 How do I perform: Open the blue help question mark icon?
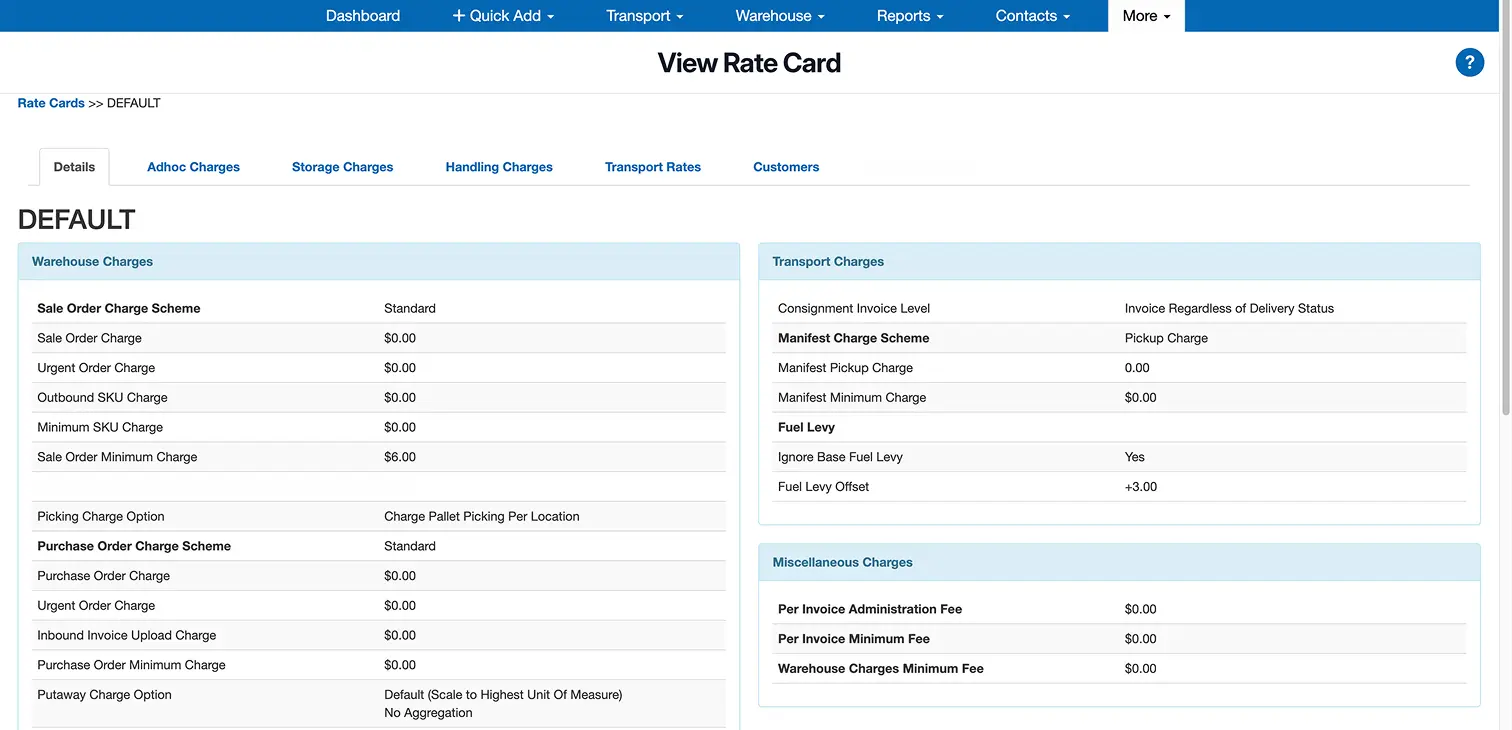coord(1469,63)
